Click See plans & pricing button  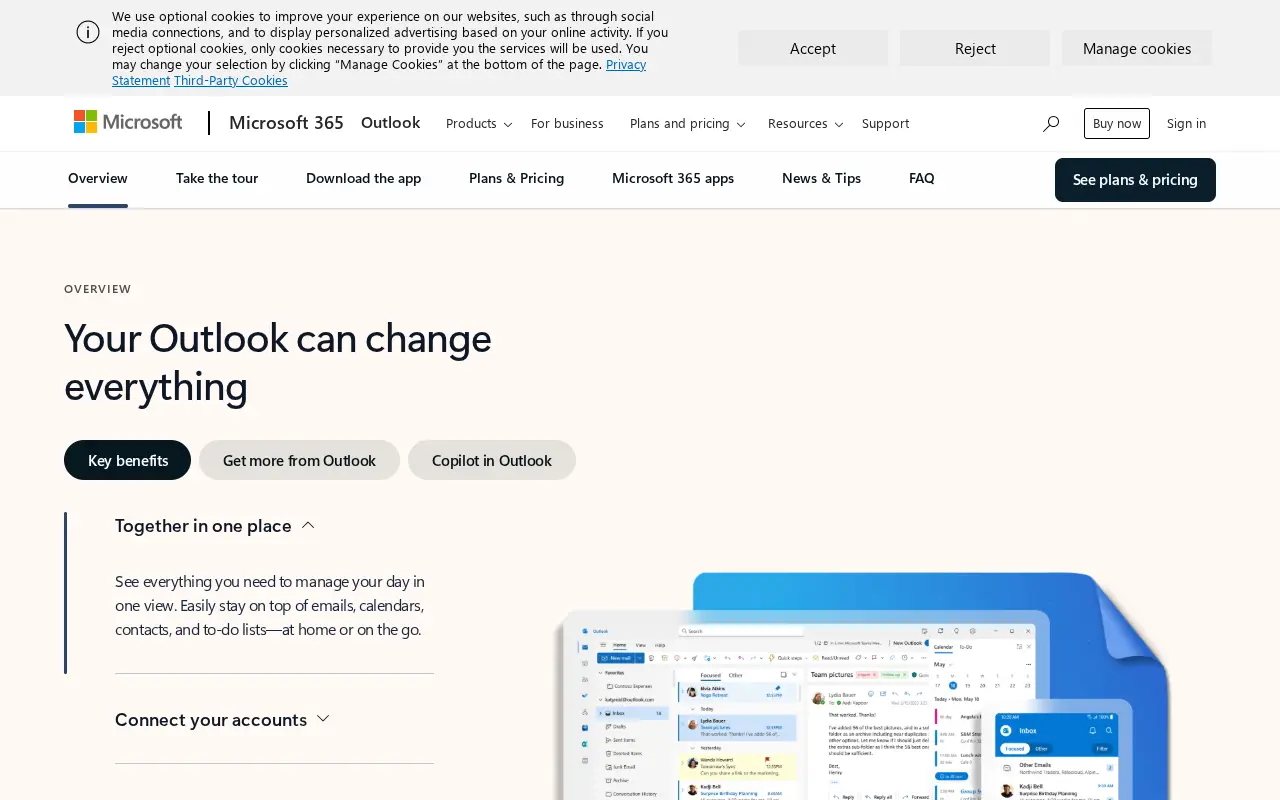[1135, 180]
